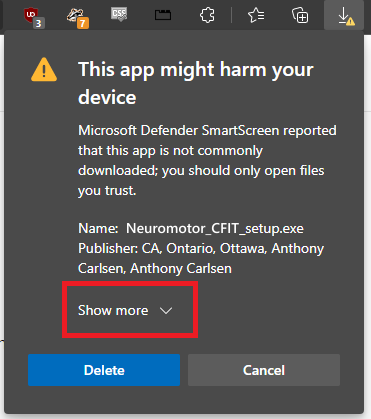Click the Microsoft Defender SmartScreen description text

(x=207, y=160)
